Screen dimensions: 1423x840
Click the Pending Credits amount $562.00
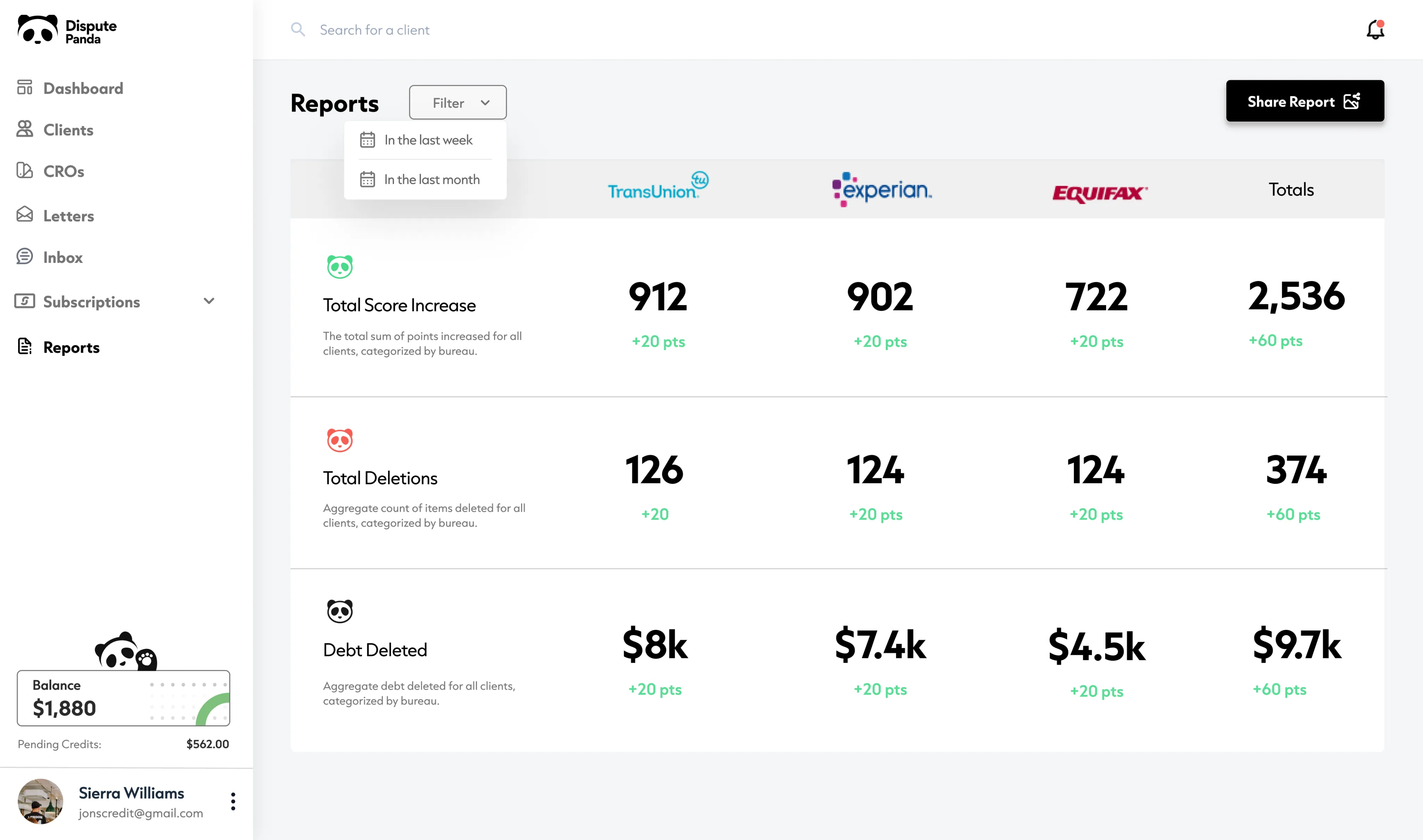(x=208, y=744)
